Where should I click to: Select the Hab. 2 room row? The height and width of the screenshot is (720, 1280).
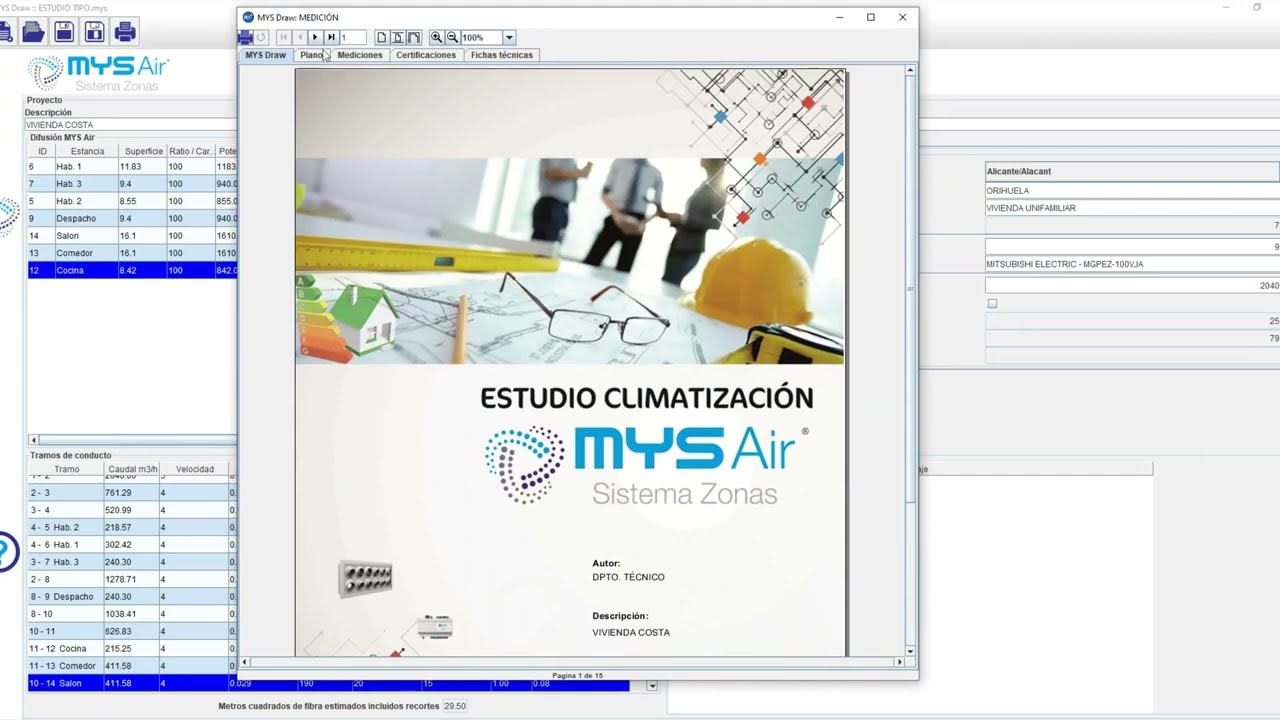(132, 201)
